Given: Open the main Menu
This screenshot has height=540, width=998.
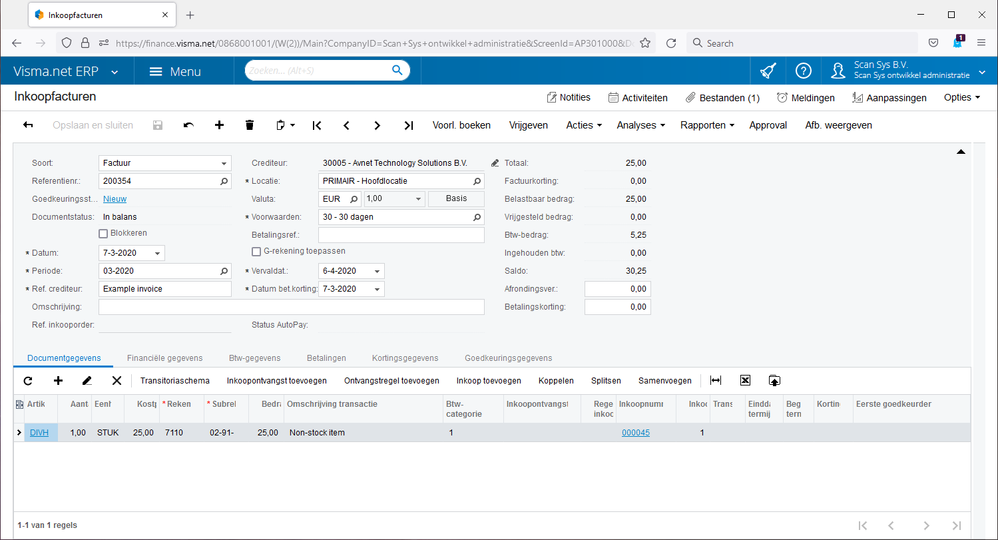Looking at the screenshot, I should 175,71.
